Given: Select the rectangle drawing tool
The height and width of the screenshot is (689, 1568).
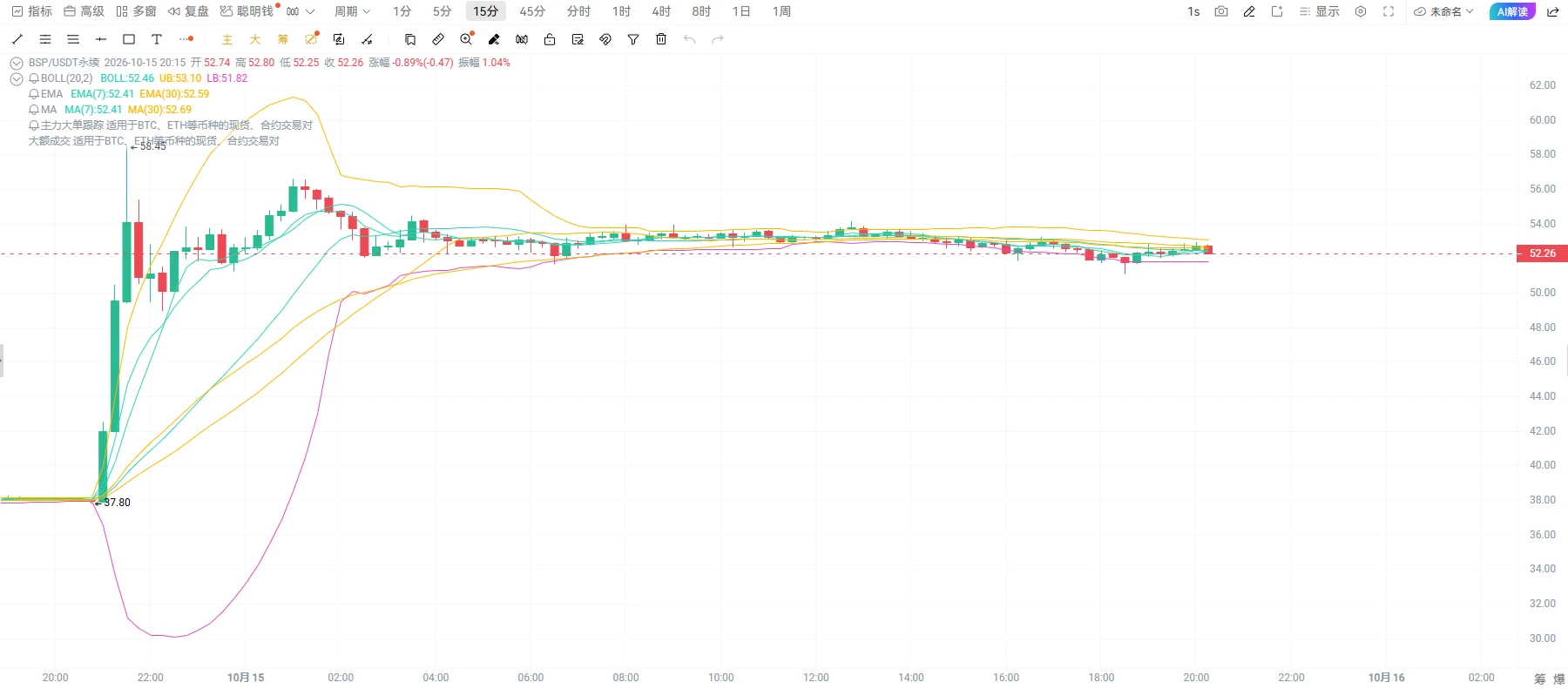Looking at the screenshot, I should point(129,39).
